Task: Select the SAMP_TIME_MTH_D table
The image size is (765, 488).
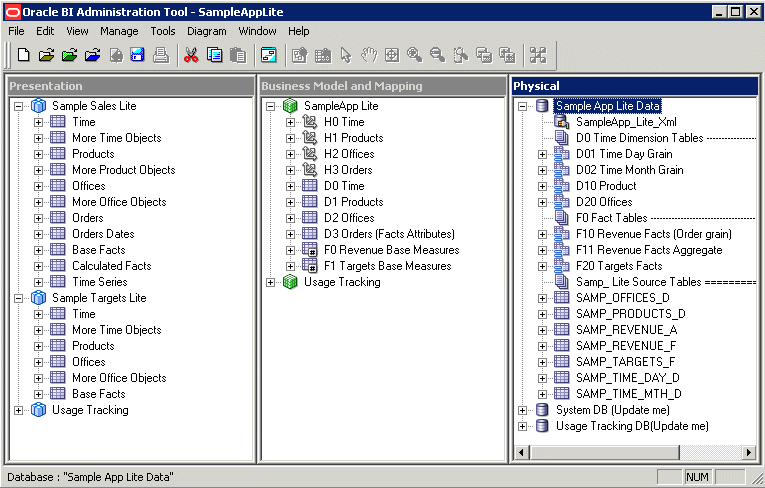Action: point(628,394)
